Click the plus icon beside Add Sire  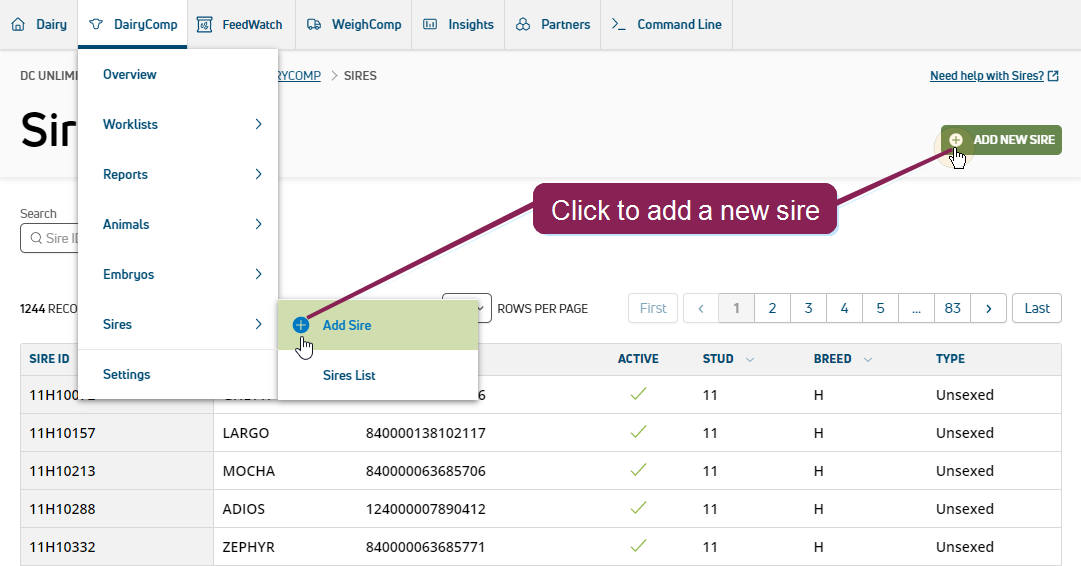click(301, 325)
